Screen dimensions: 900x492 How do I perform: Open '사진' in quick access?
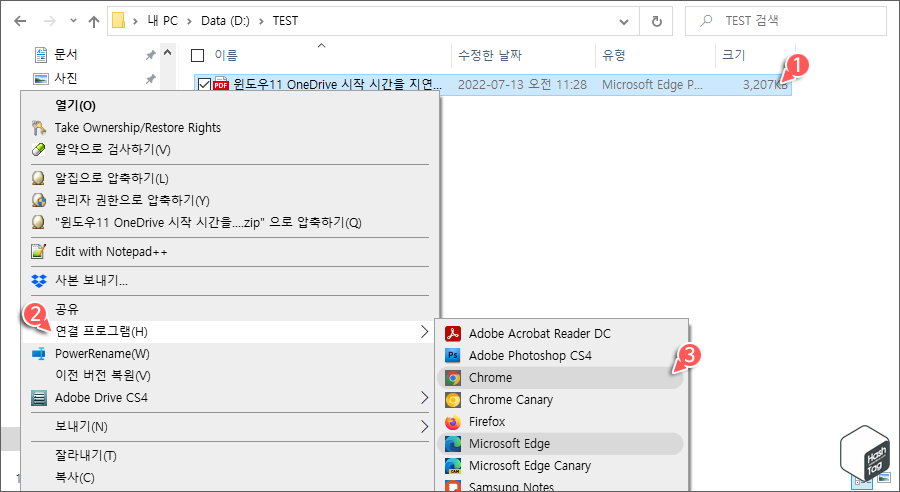(x=65, y=78)
